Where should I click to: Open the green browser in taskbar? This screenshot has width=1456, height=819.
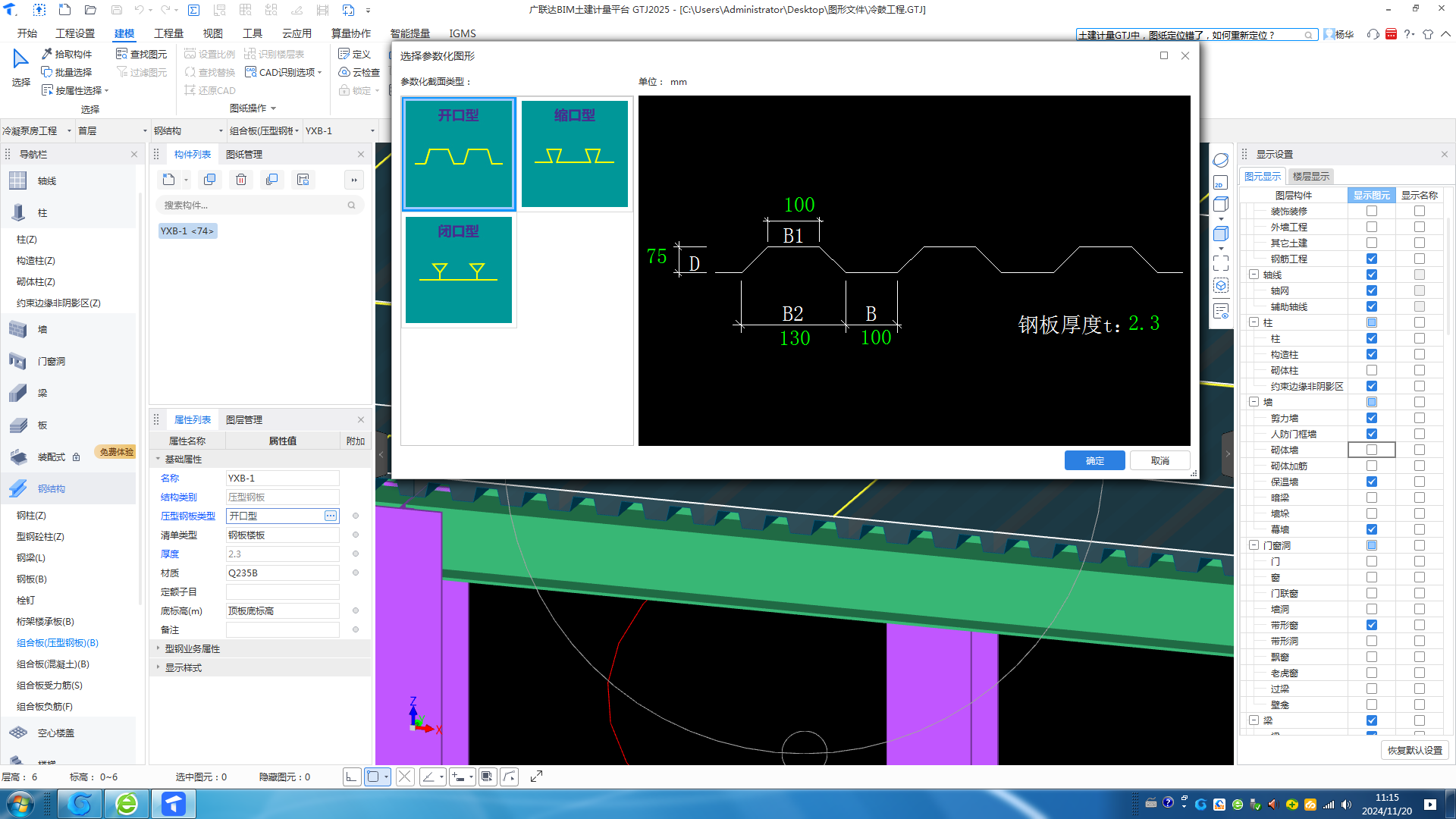(x=127, y=804)
